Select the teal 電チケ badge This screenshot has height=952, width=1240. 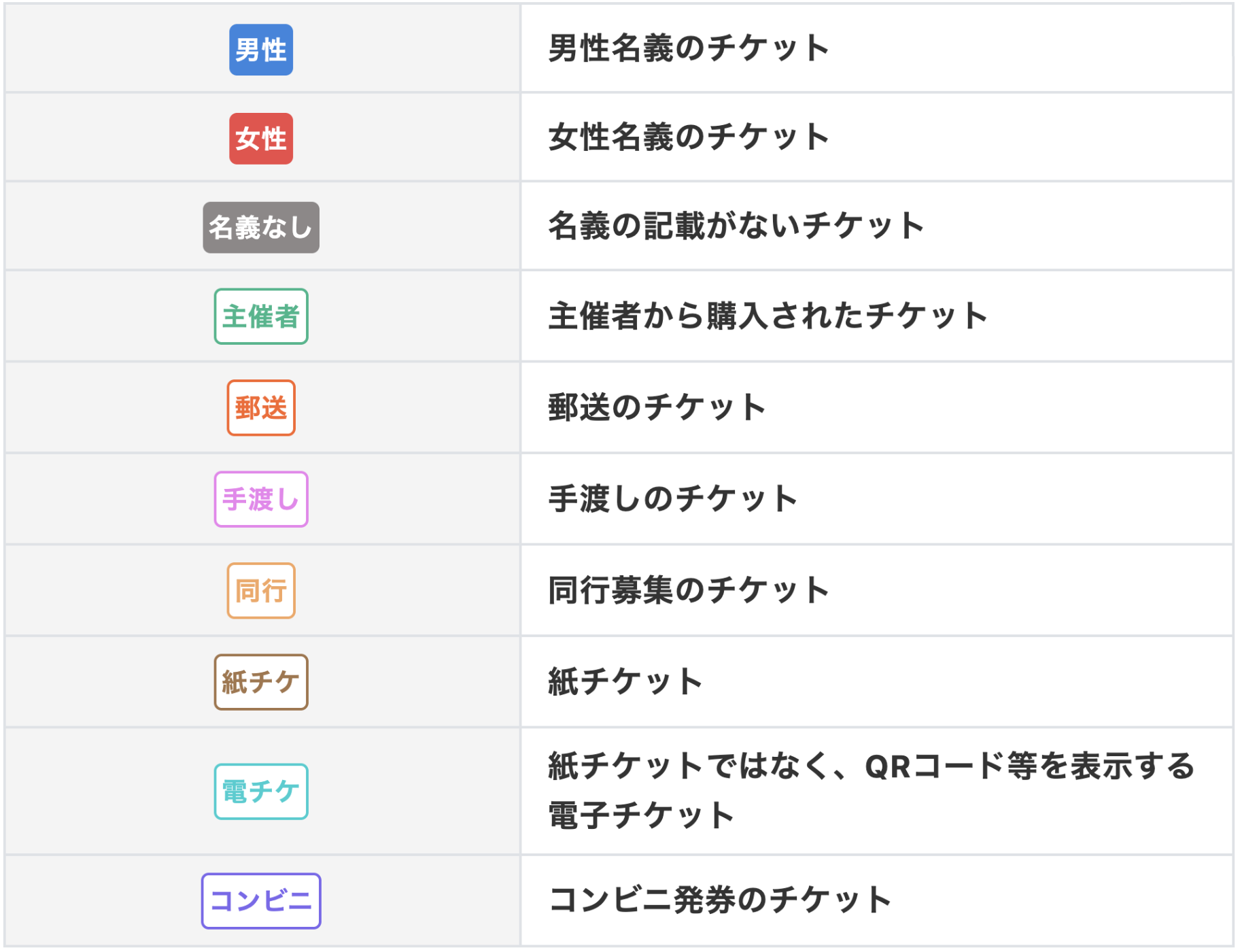[x=261, y=792]
